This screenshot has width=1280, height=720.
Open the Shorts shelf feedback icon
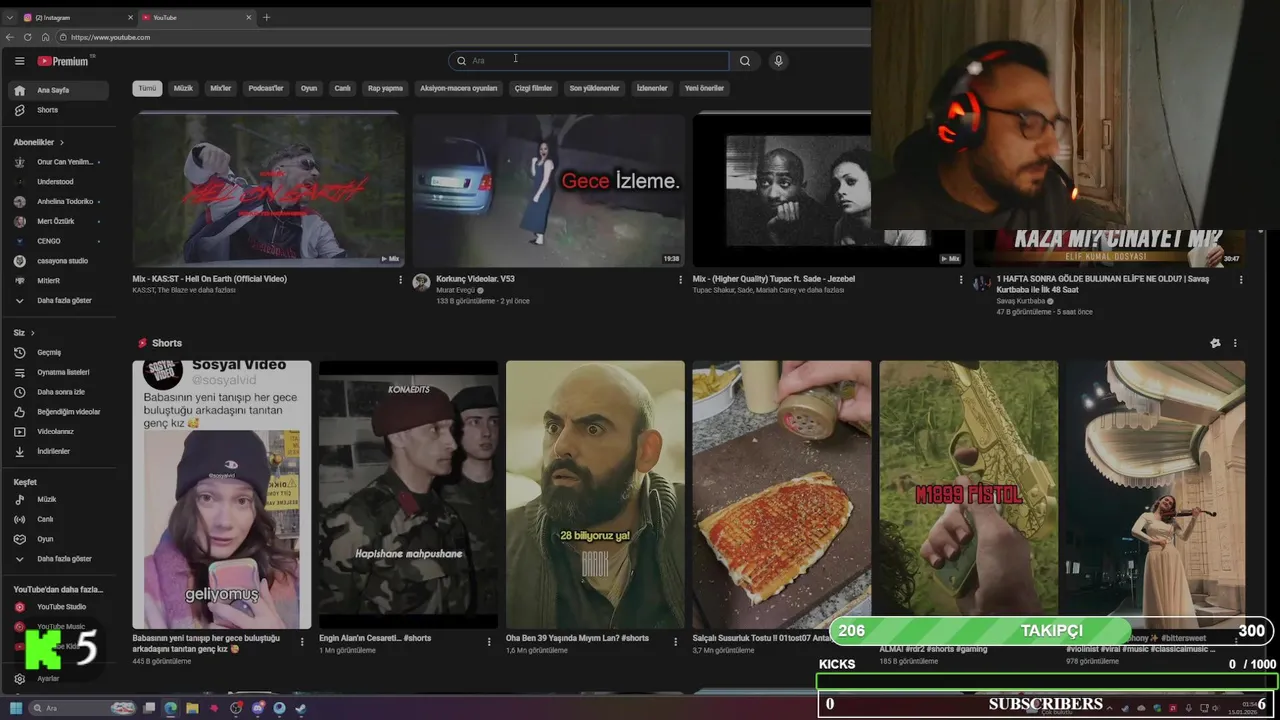coord(1215,343)
